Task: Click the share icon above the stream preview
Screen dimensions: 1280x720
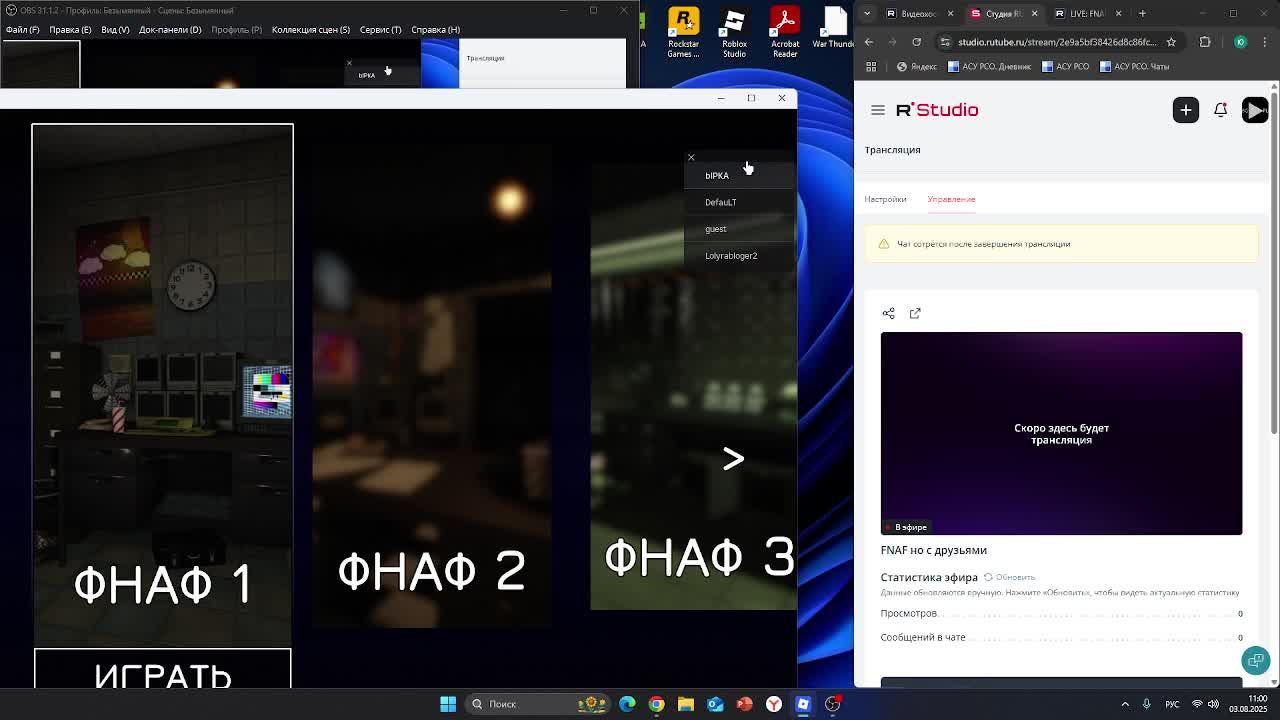Action: (x=888, y=313)
